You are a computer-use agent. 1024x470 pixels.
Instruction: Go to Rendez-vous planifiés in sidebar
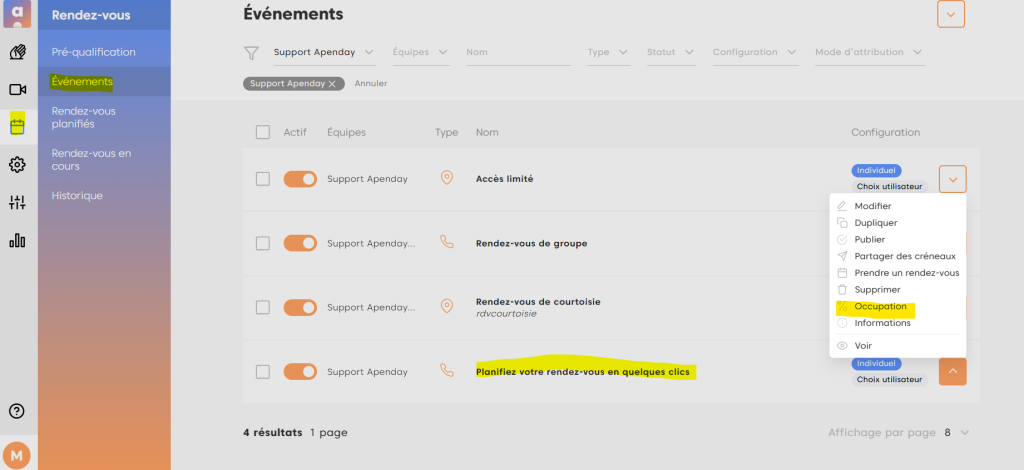coord(85,118)
